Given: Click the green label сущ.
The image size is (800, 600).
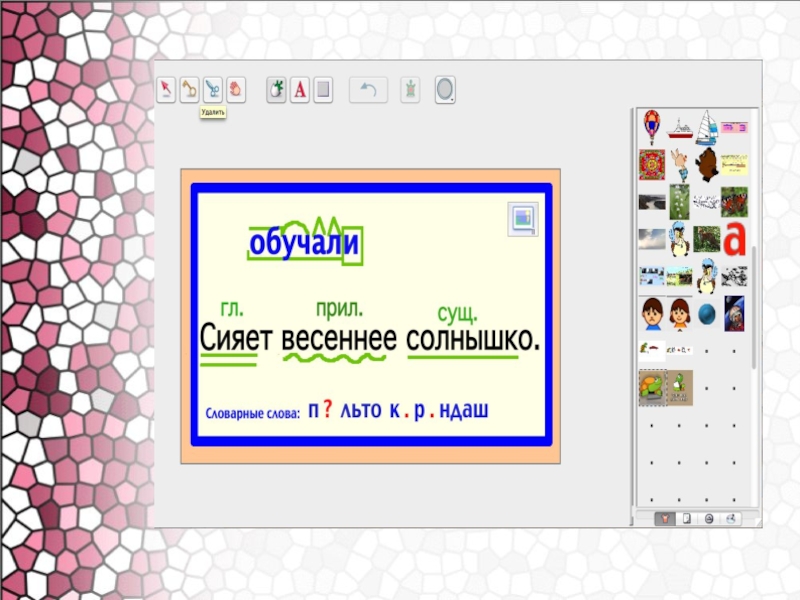Looking at the screenshot, I should click(x=458, y=314).
